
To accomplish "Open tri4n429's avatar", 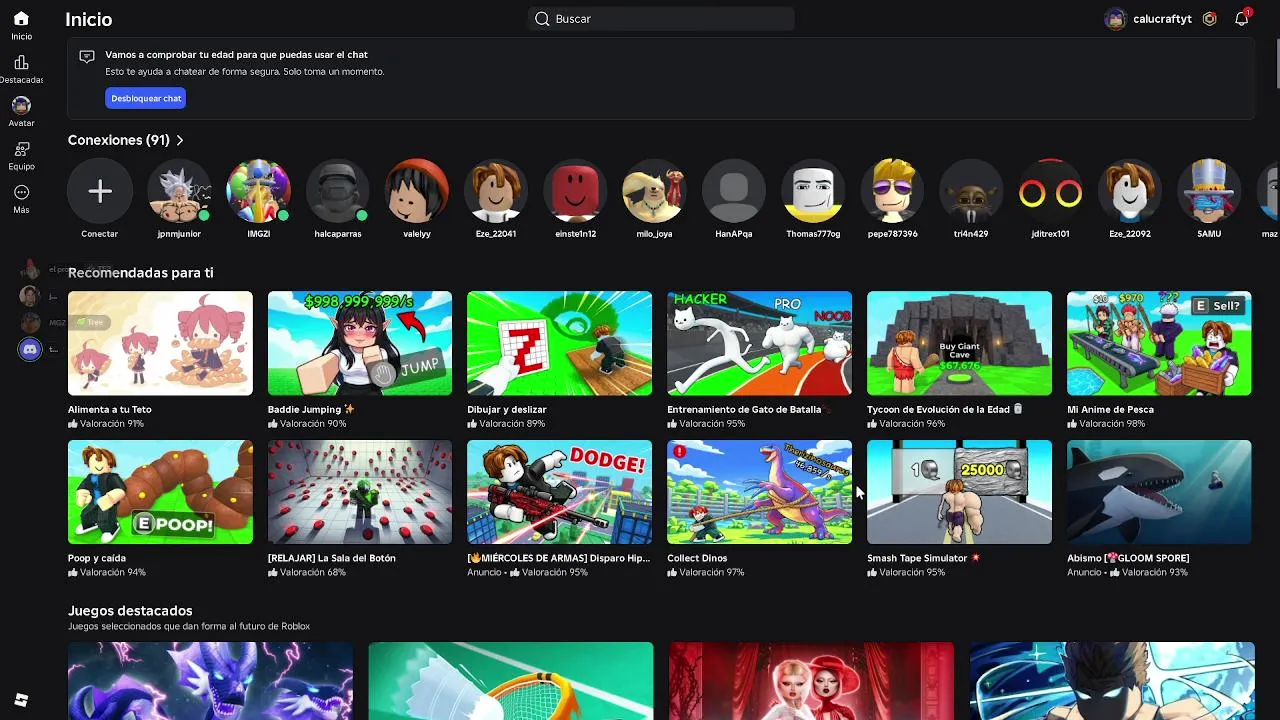I will point(971,192).
